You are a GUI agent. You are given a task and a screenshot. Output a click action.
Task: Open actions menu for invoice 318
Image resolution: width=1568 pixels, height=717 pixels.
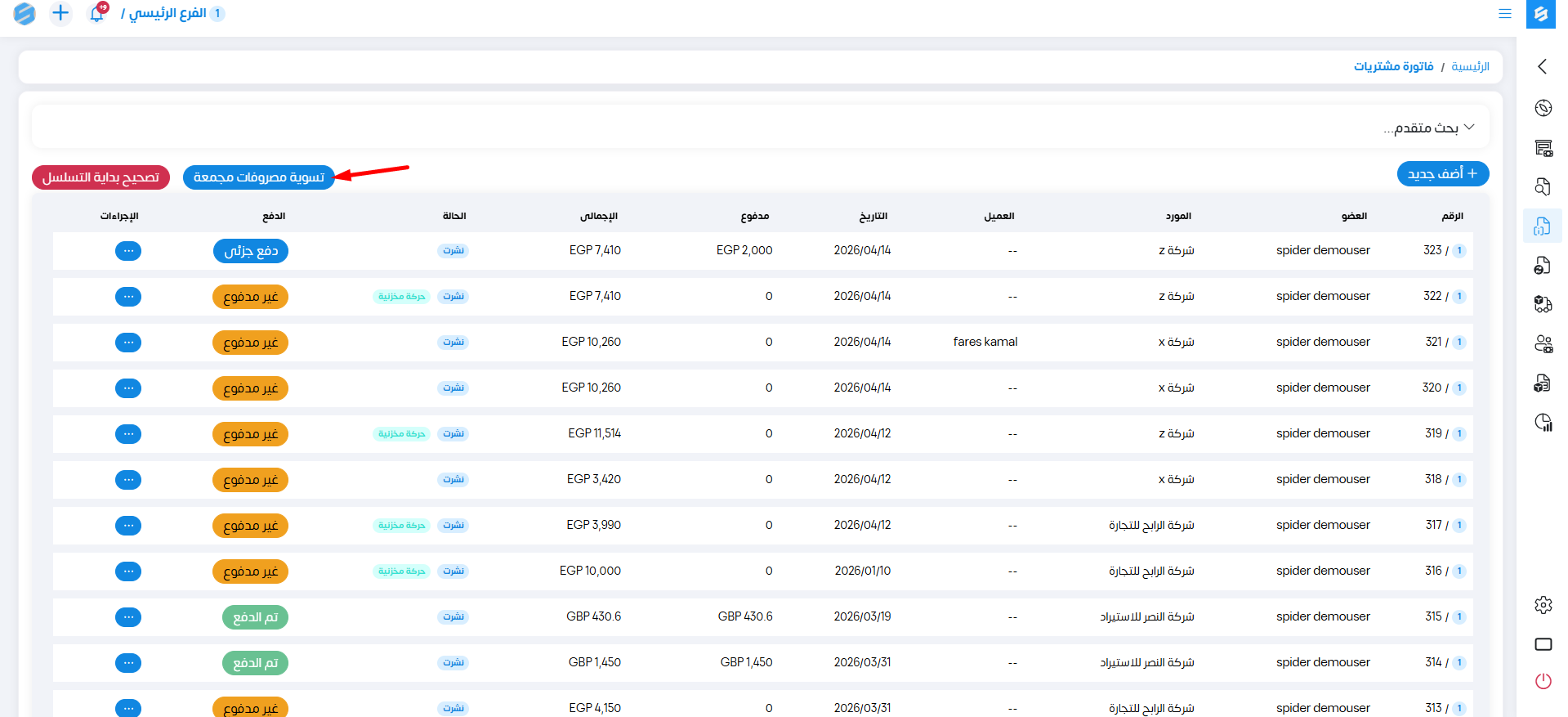click(128, 480)
